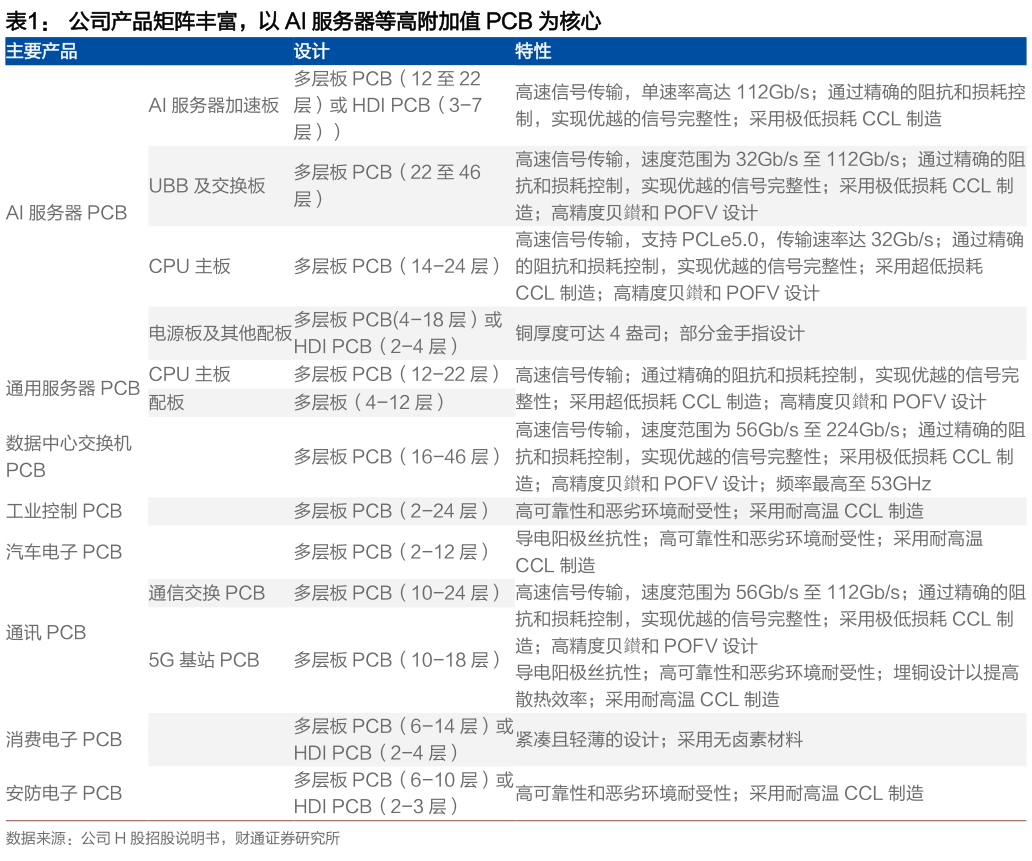Click the 数据中心交换机 PCB row label

point(66,456)
